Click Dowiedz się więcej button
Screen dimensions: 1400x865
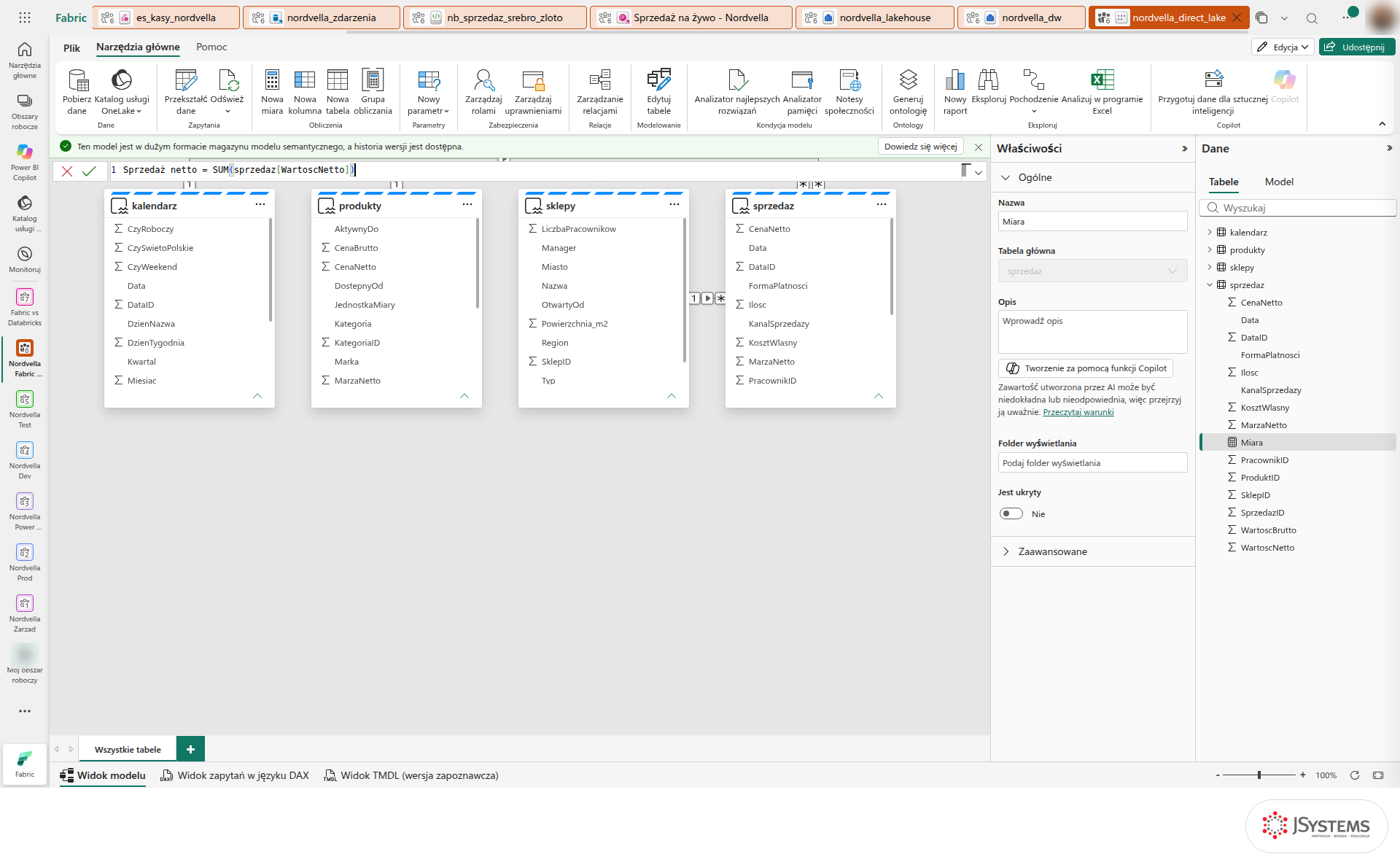(x=920, y=147)
